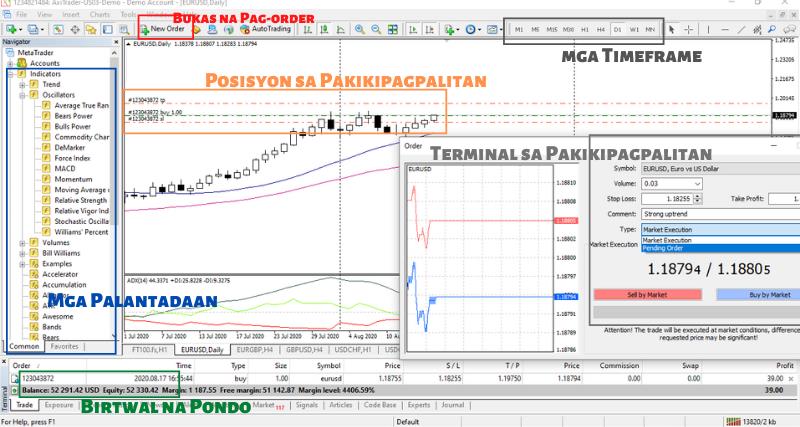Open the Journal tab in Terminal
800x427 pixels.
click(453, 405)
